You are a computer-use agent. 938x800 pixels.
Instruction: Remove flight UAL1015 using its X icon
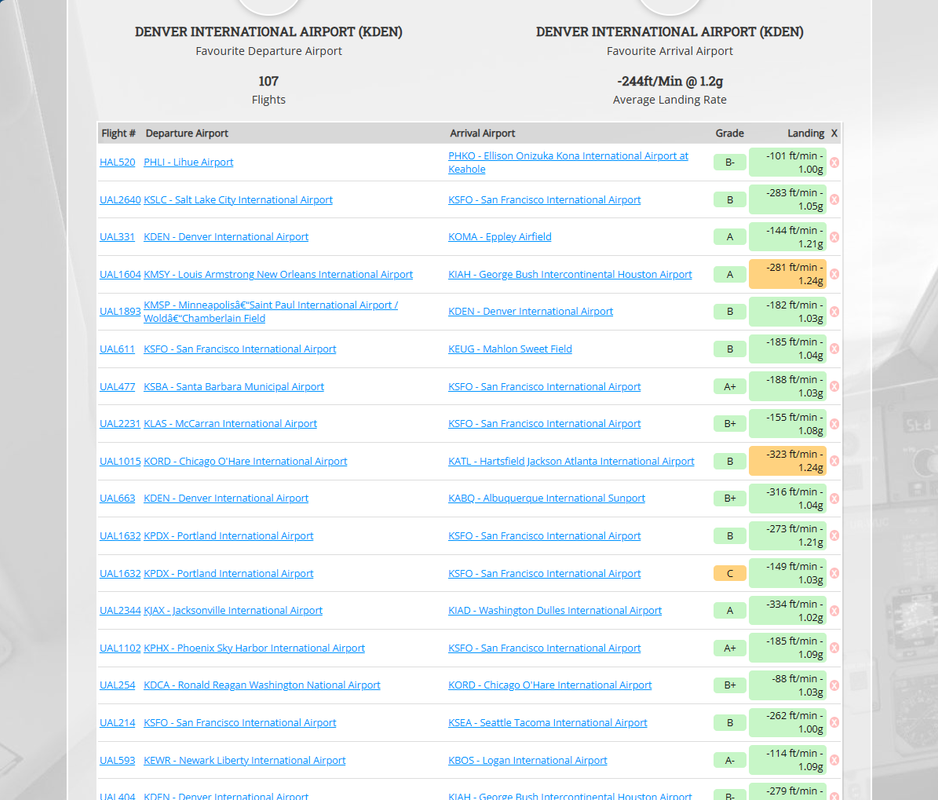(834, 461)
